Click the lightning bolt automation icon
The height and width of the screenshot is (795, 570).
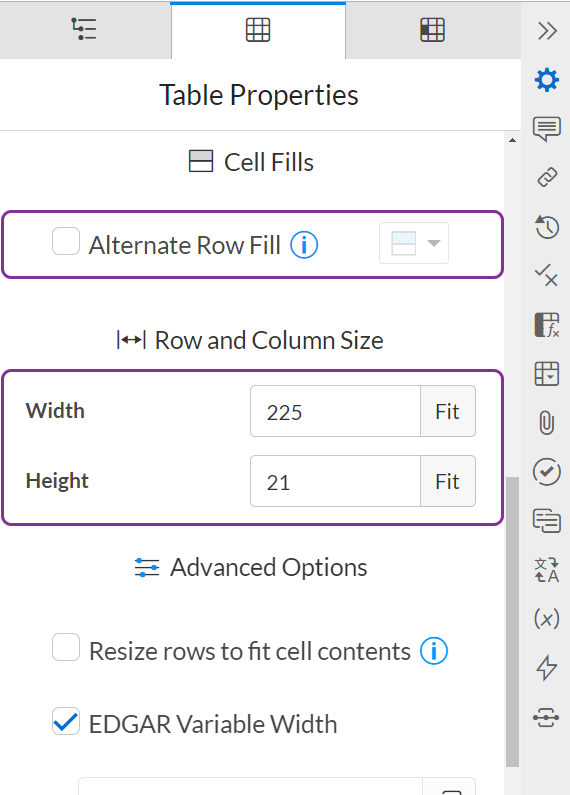(x=547, y=667)
